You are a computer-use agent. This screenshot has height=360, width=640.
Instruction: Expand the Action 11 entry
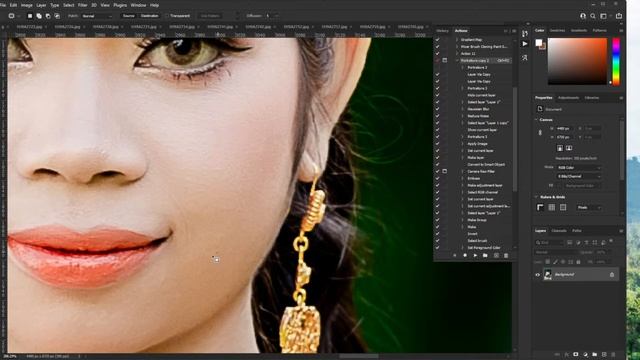457,53
